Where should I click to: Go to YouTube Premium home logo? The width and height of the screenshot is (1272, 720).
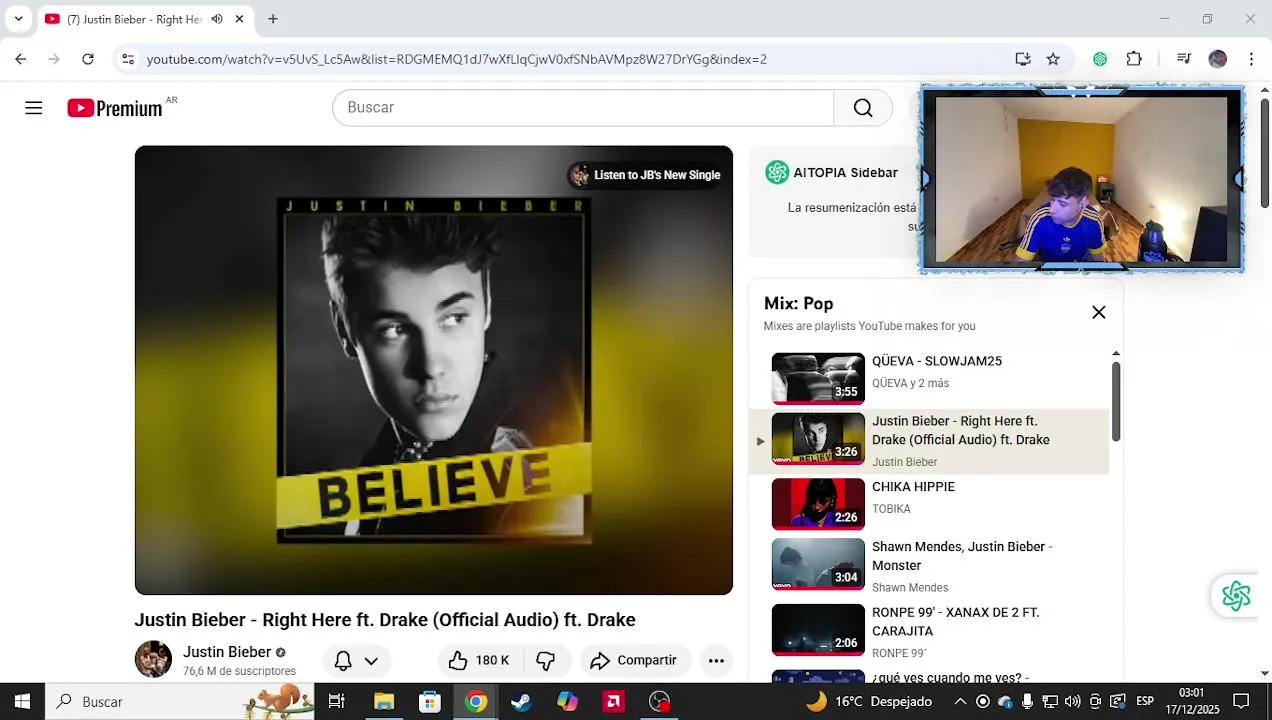pos(115,108)
